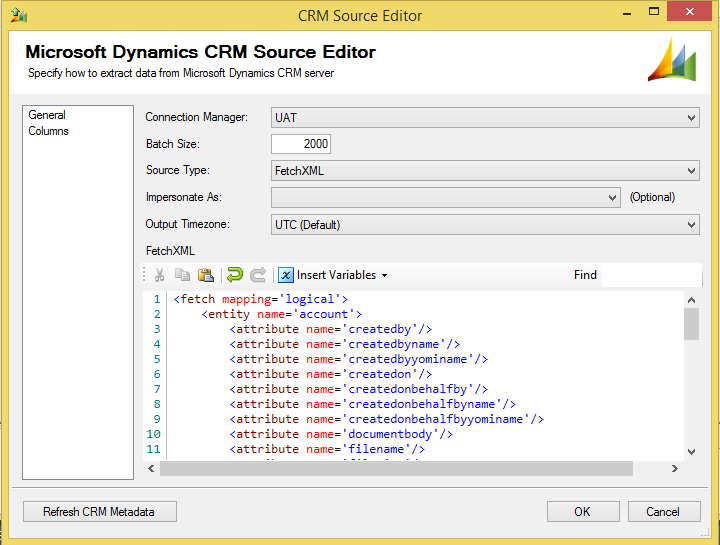This screenshot has width=720, height=545.
Task: Click the Dynamics CRM logo
Action: pyautogui.click(x=673, y=59)
